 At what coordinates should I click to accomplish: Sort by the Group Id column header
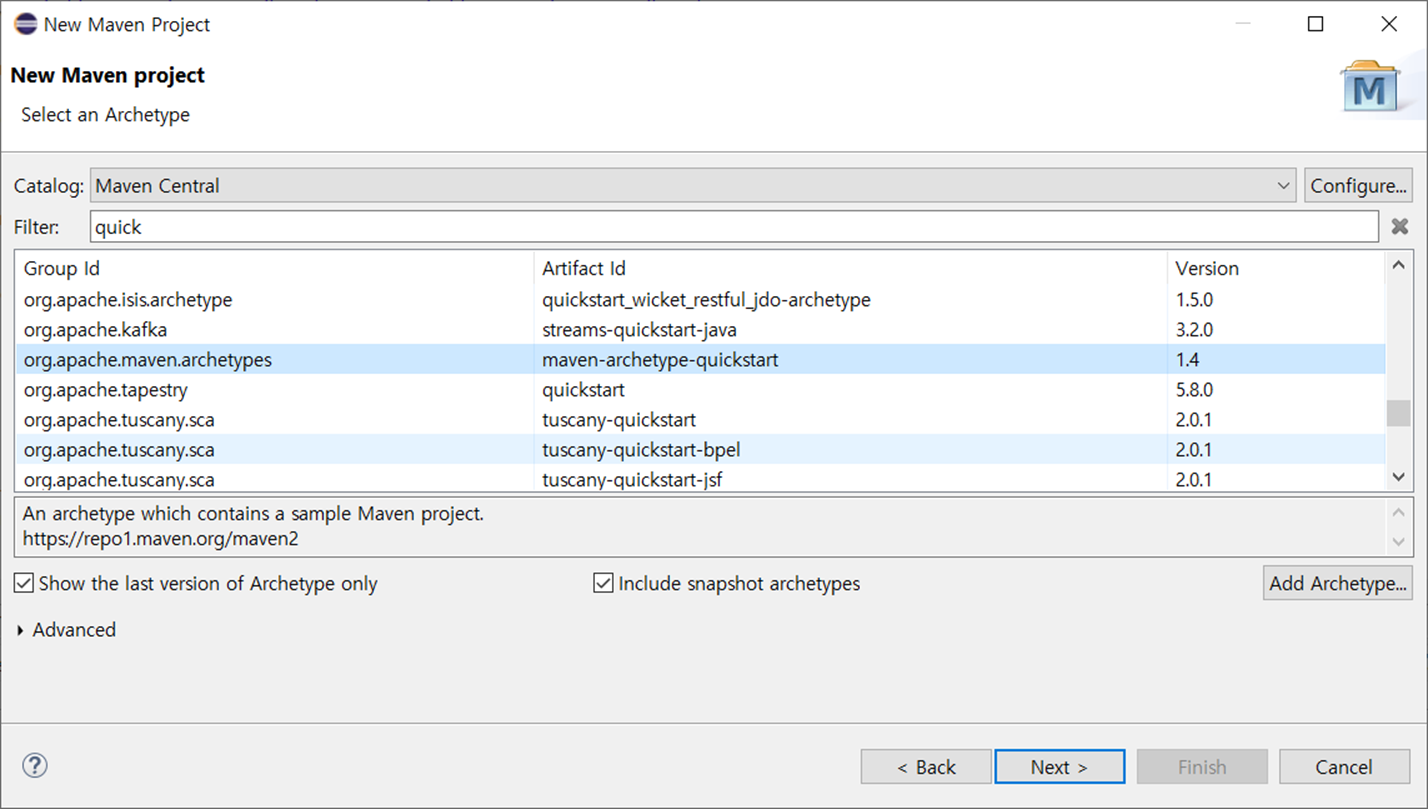[275, 268]
